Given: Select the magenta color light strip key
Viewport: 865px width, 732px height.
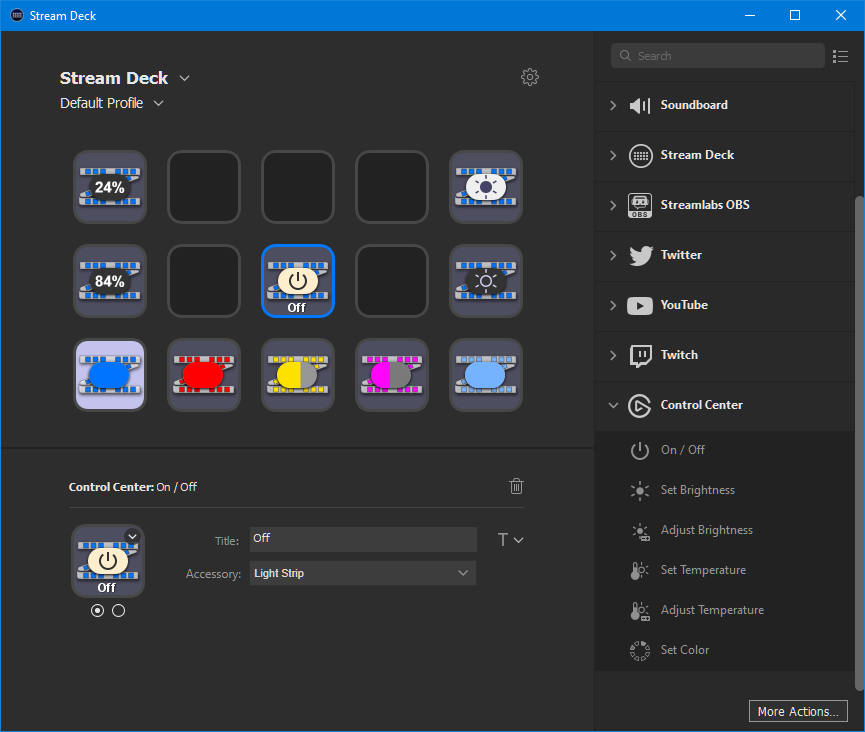Looking at the screenshot, I should 392,375.
